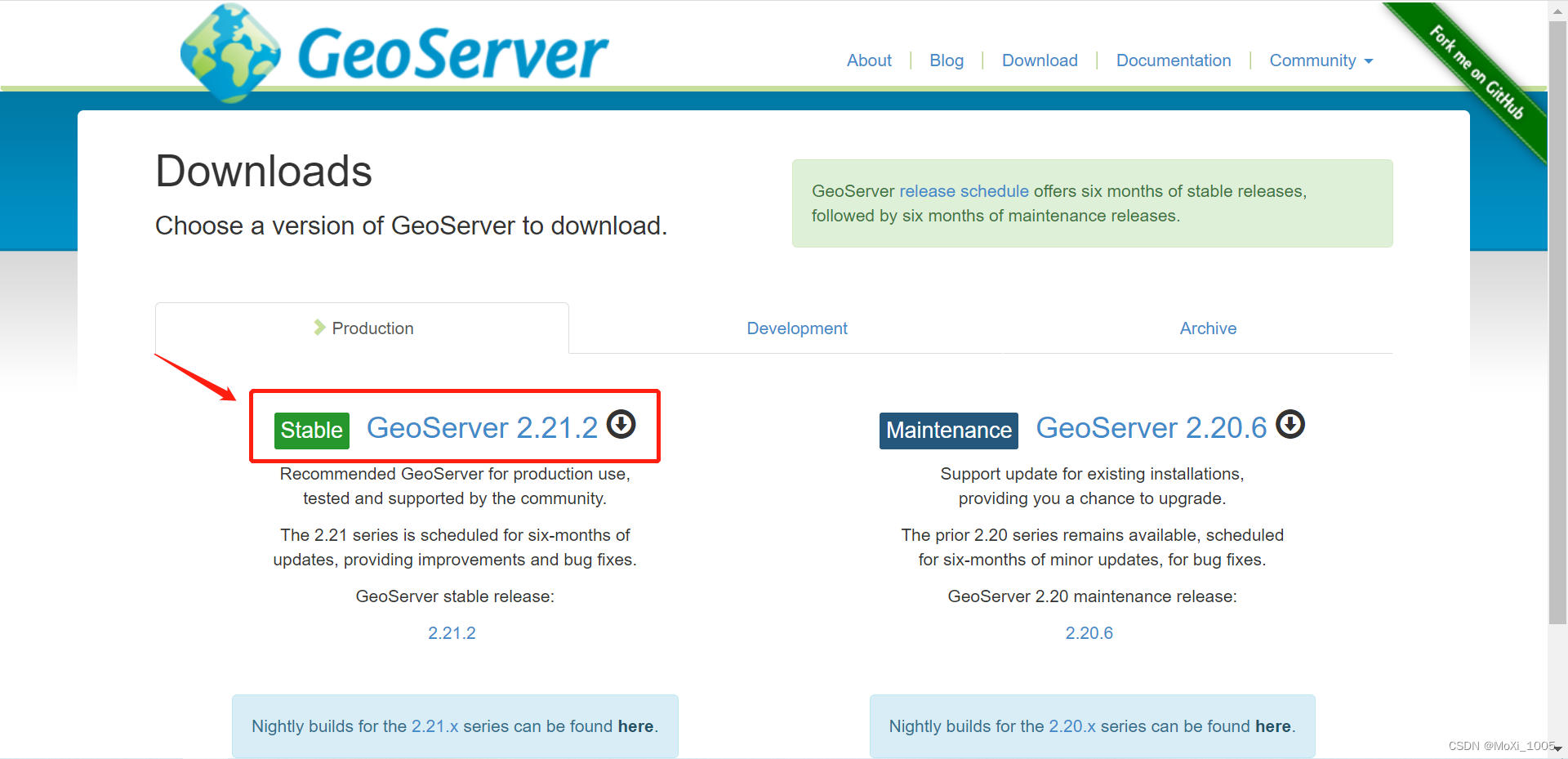Image resolution: width=1568 pixels, height=759 pixels.
Task: Switch to the Development tab
Action: click(x=797, y=328)
